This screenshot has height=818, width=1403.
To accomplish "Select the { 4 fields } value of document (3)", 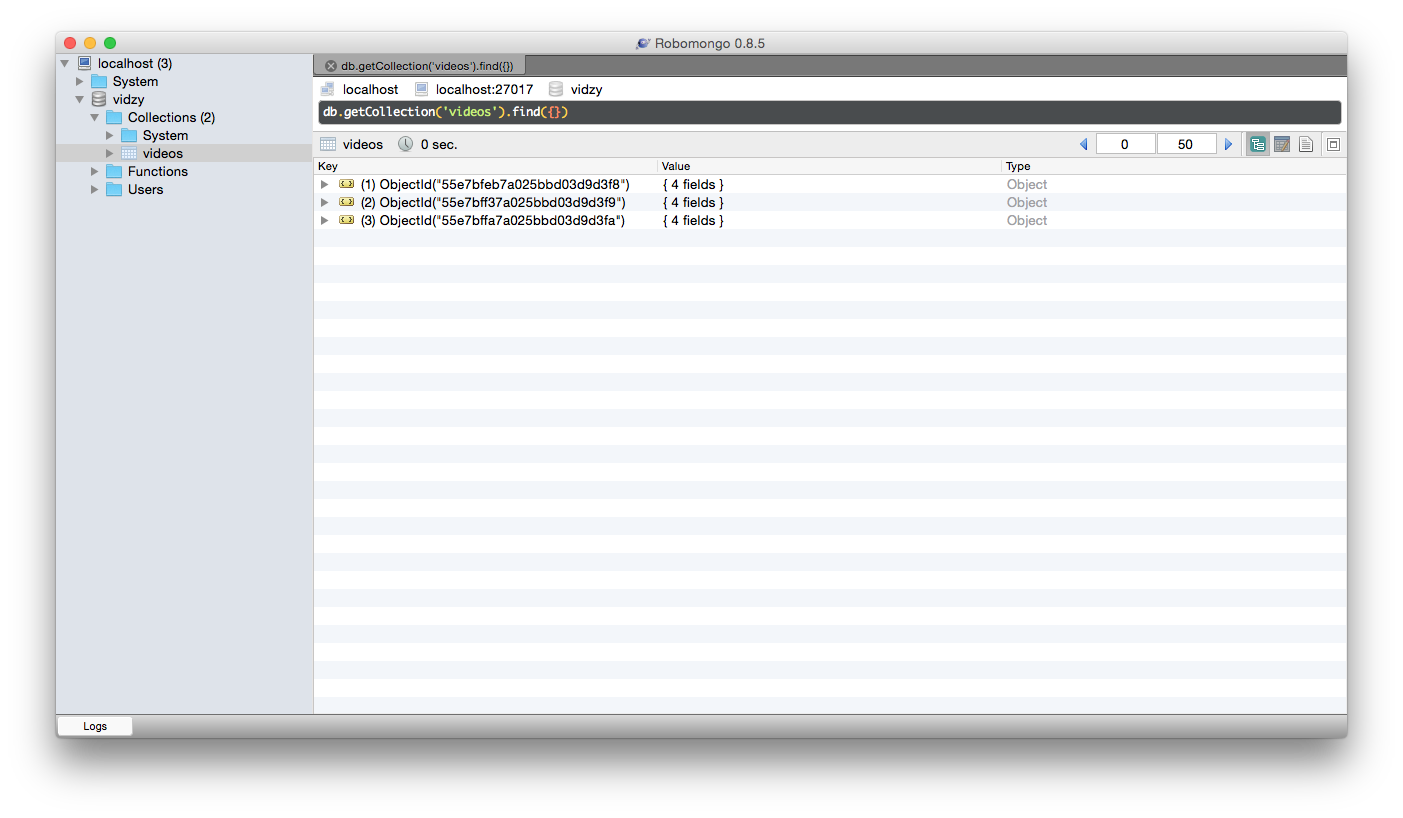I will tap(693, 220).
